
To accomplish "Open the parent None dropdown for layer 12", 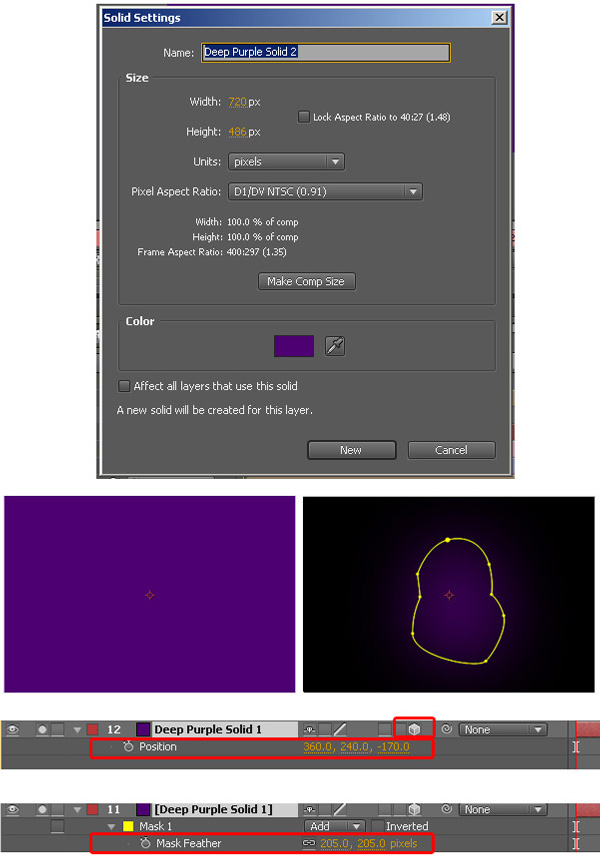I will (x=503, y=729).
